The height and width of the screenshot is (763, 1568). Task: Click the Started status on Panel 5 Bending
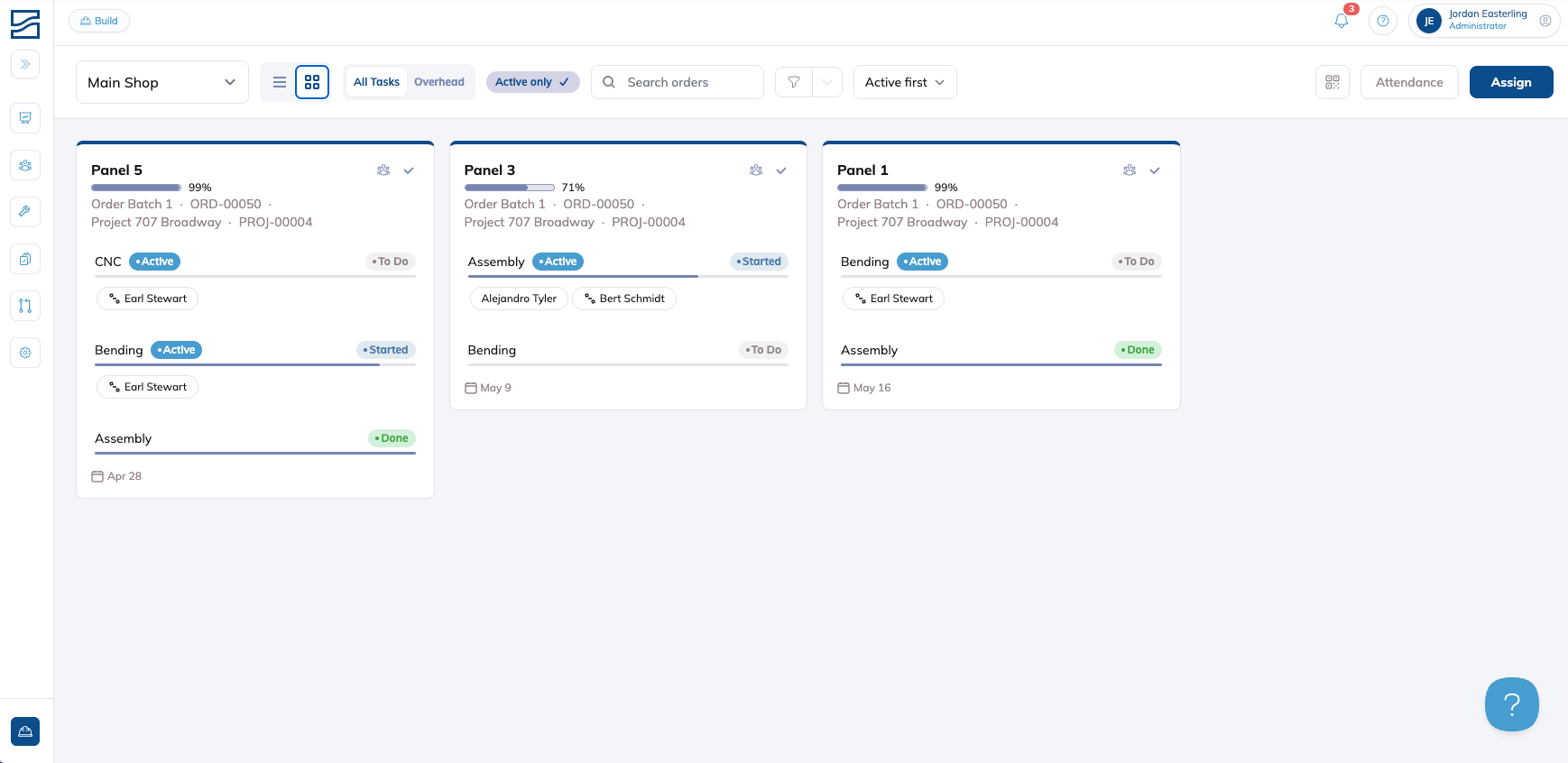[386, 350]
